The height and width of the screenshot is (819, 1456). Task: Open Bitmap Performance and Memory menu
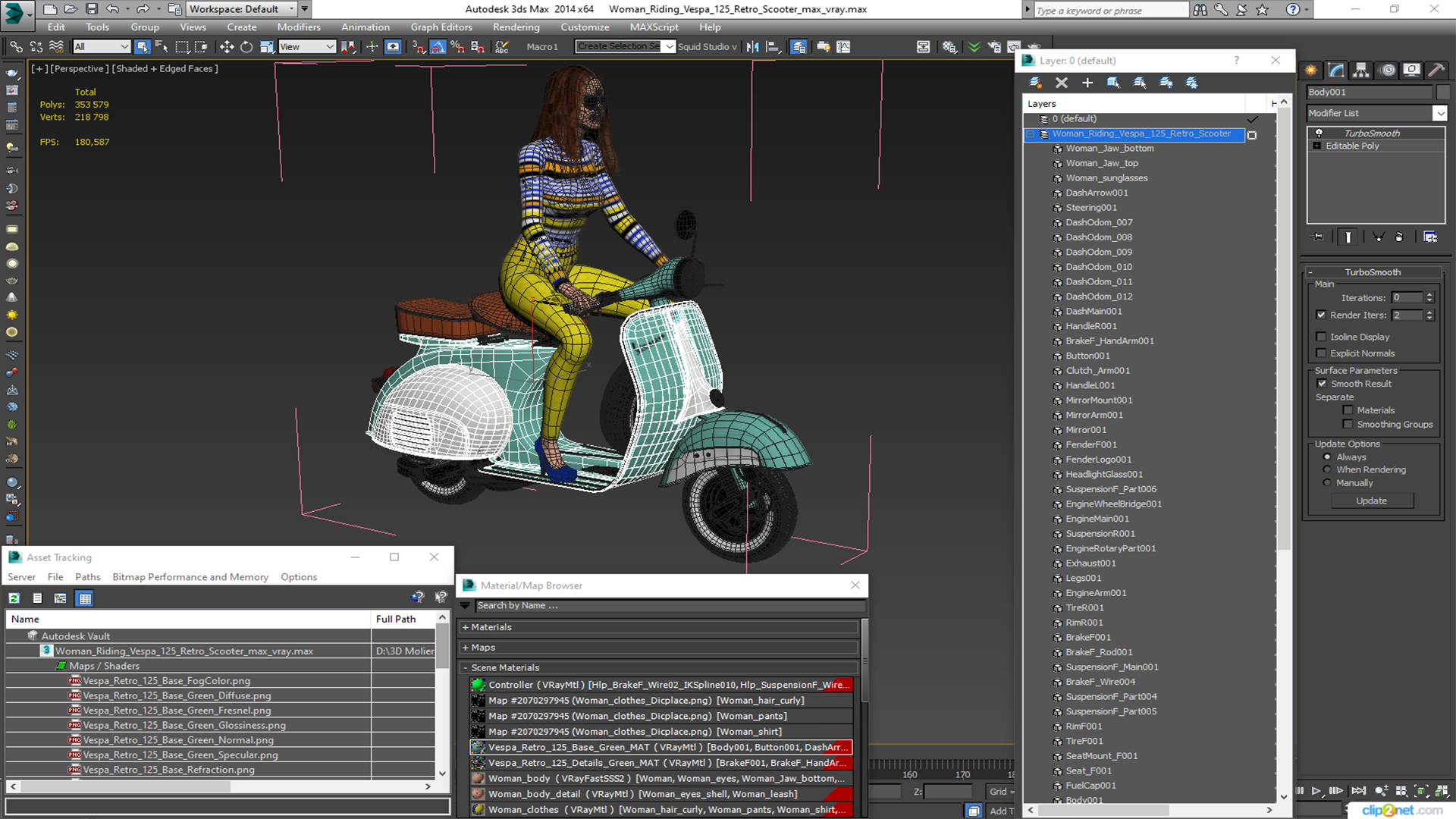pyautogui.click(x=190, y=577)
